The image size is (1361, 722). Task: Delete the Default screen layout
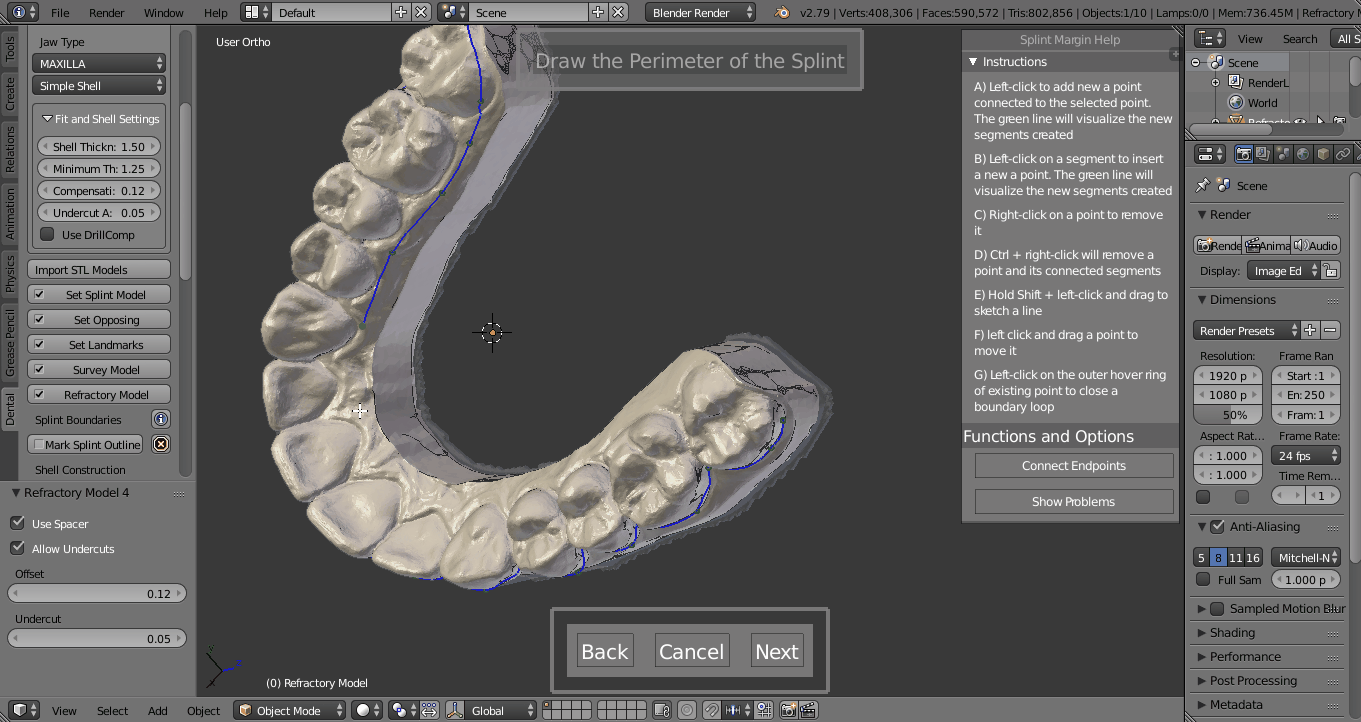pos(422,13)
